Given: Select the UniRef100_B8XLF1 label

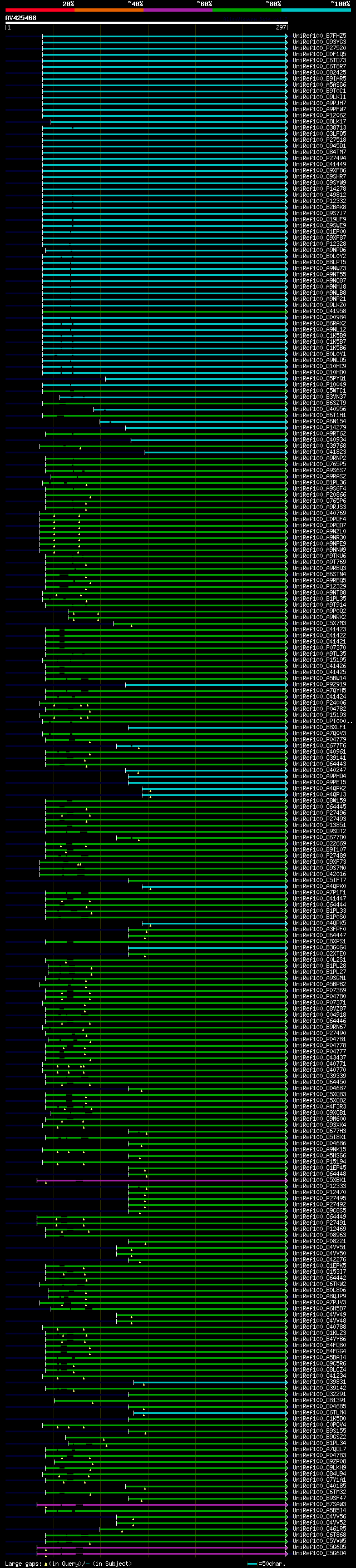Looking at the screenshot, I should pyautogui.click(x=319, y=728).
